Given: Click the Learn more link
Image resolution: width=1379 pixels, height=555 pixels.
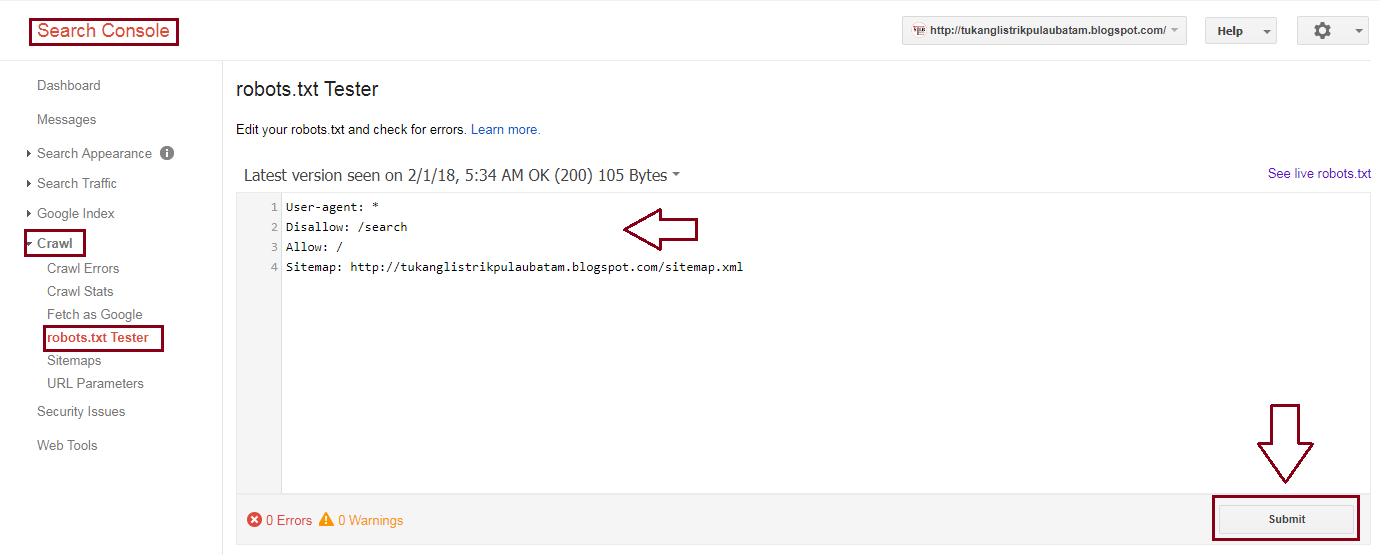Looking at the screenshot, I should point(505,130).
